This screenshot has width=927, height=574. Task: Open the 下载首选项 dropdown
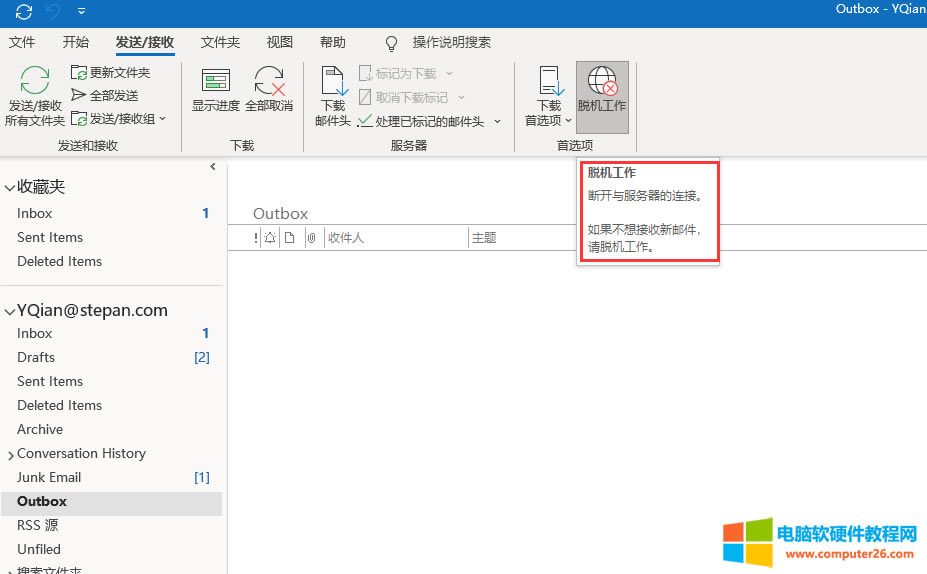(x=549, y=96)
